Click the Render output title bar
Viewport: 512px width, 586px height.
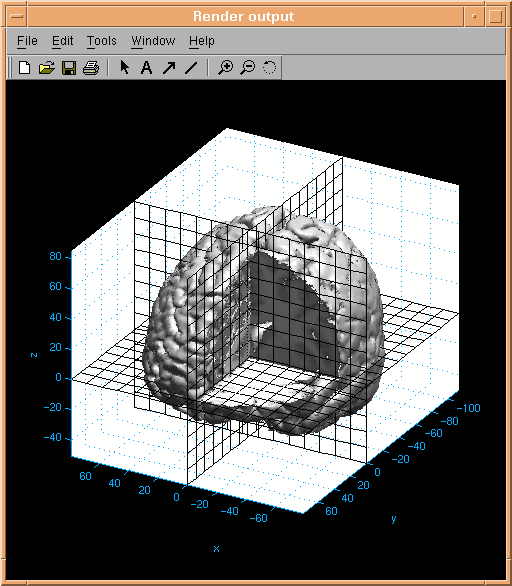coord(245,16)
